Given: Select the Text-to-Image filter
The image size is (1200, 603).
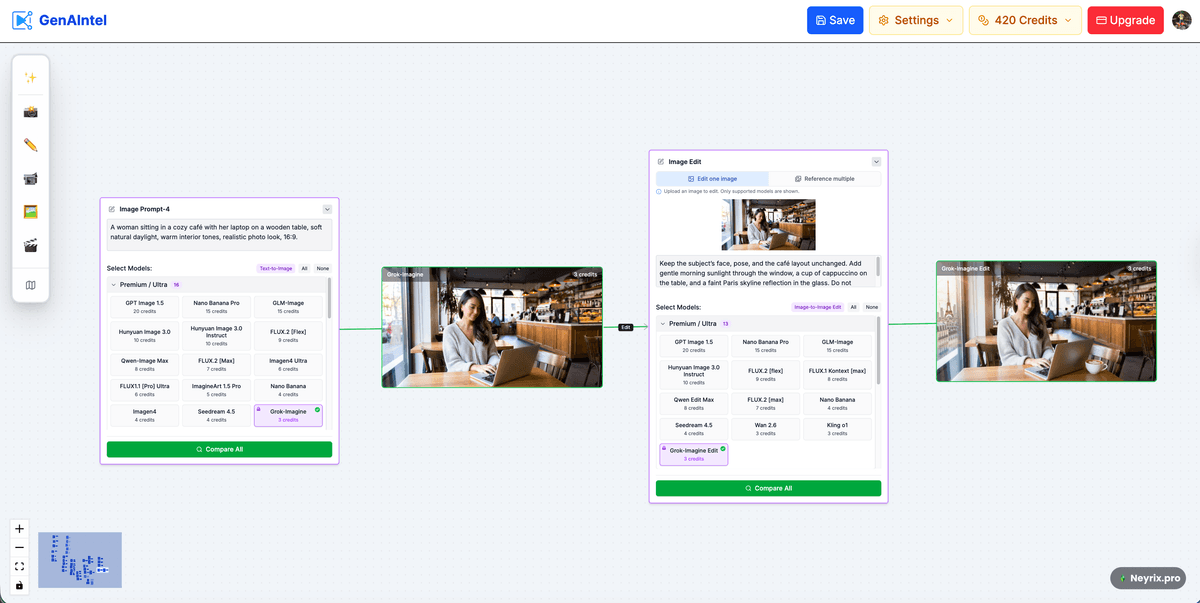Looking at the screenshot, I should (x=276, y=268).
